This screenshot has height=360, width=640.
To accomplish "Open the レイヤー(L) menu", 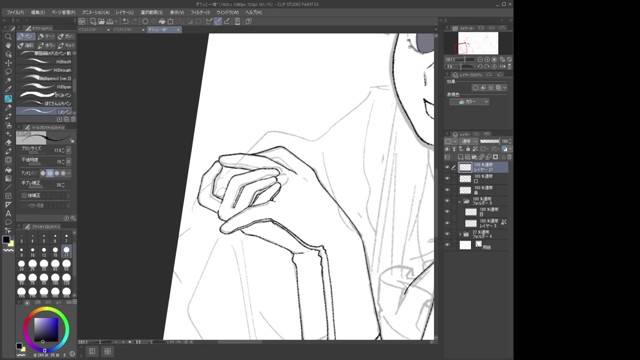I will tap(124, 12).
